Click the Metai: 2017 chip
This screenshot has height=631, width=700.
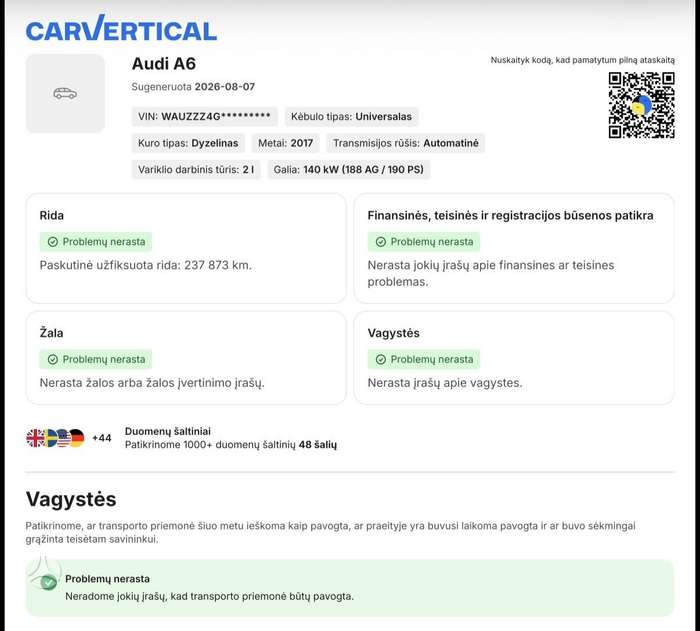click(286, 143)
